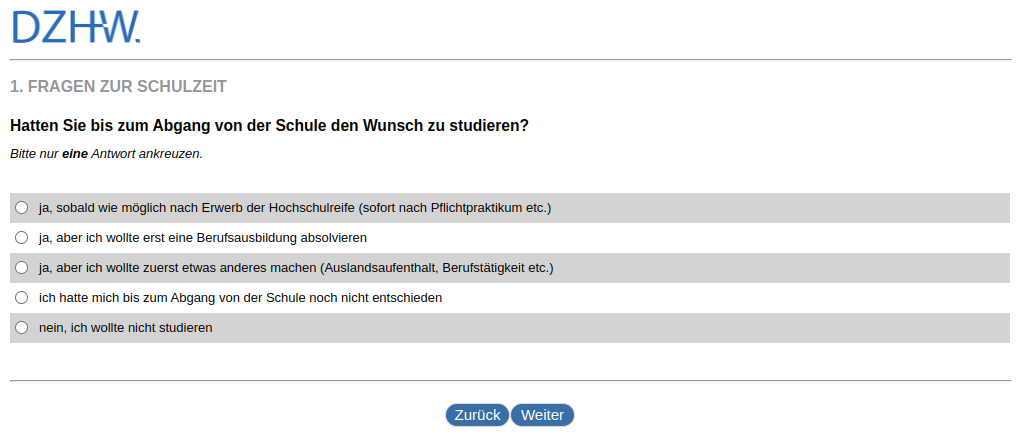Click the bold word 'eine' in the hint
Screen dimensions: 1021x436
point(75,154)
